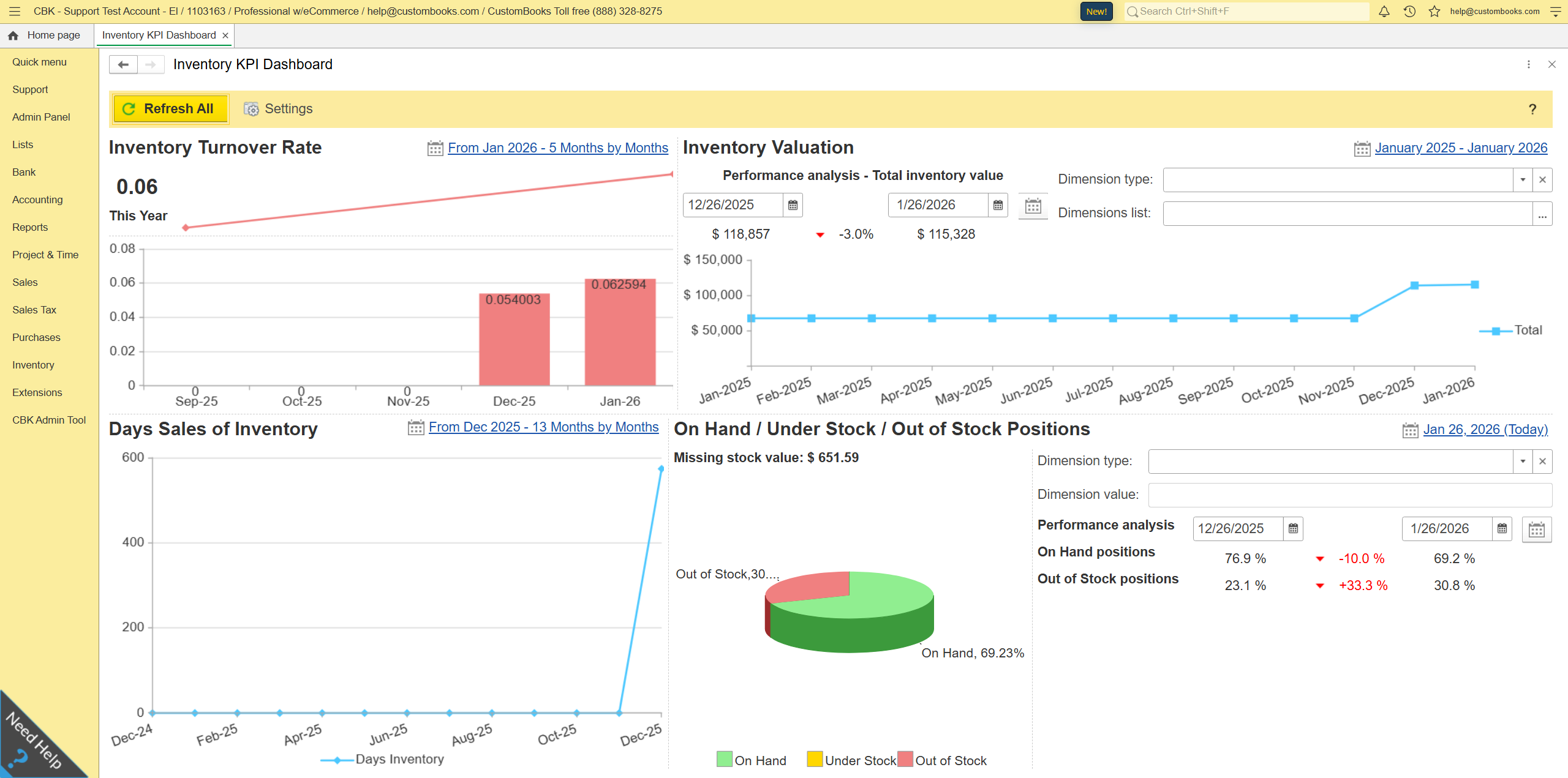1568x778 pixels.
Task: Open the question mark help icon
Action: [1532, 109]
